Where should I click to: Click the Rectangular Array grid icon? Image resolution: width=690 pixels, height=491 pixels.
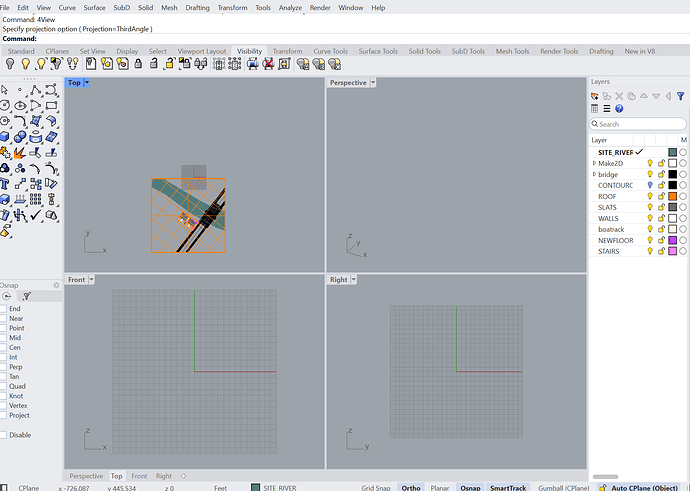pos(36,199)
